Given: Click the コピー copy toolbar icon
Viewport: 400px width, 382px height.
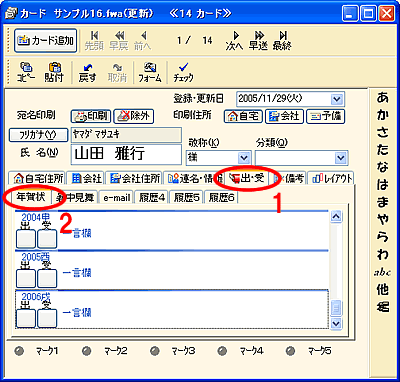Looking at the screenshot, I should 26,72.
